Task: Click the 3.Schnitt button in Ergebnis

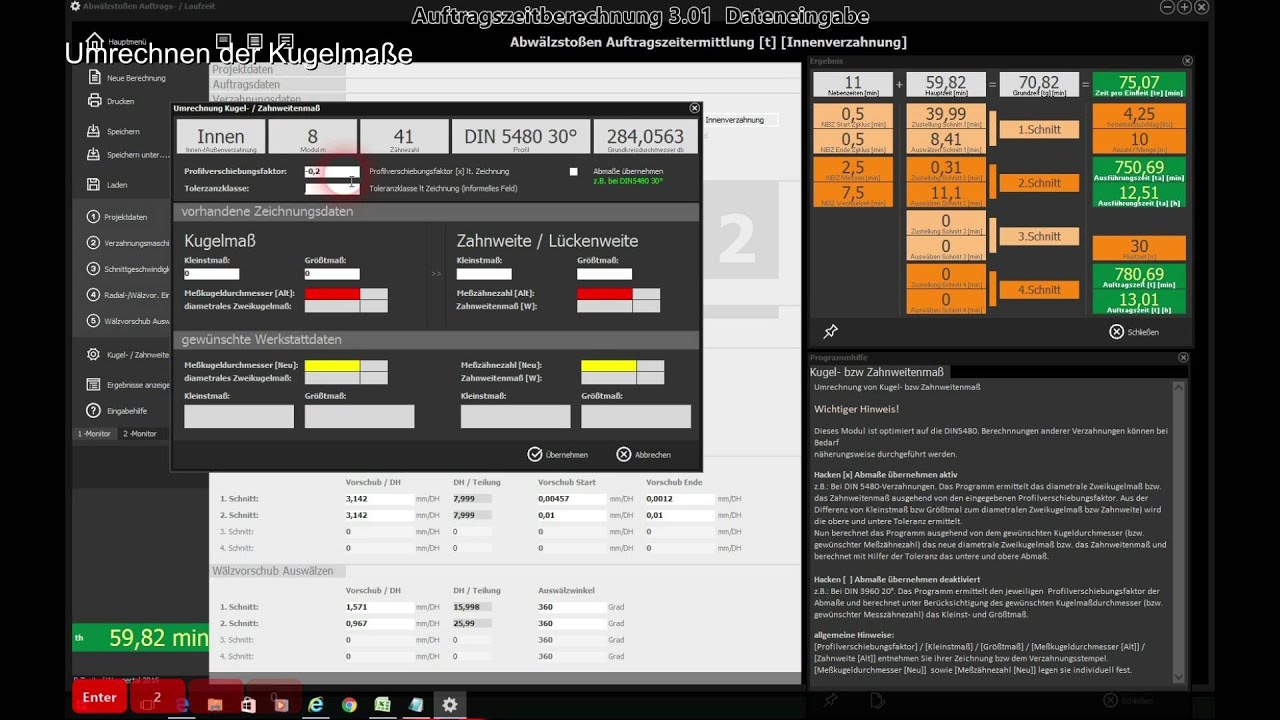Action: (1039, 236)
